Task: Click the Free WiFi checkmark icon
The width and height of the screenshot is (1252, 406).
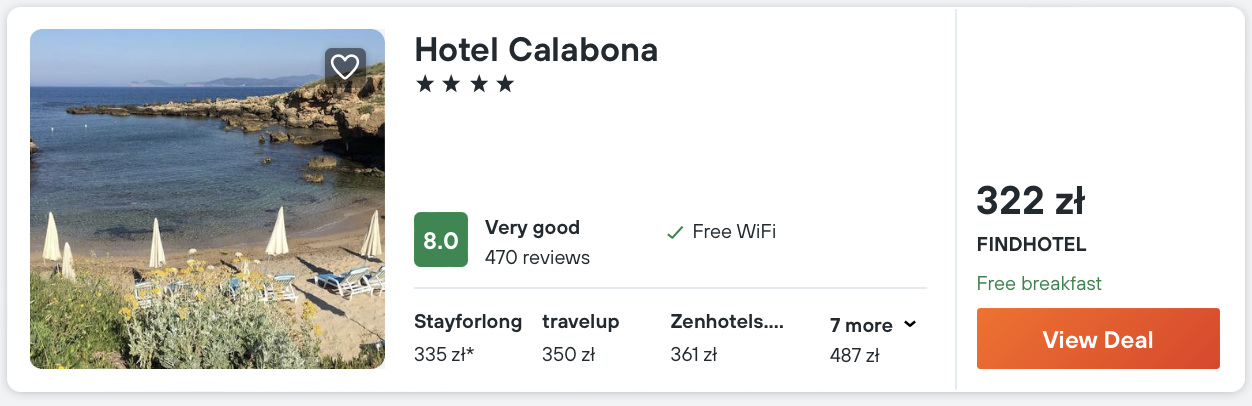Action: coord(675,233)
